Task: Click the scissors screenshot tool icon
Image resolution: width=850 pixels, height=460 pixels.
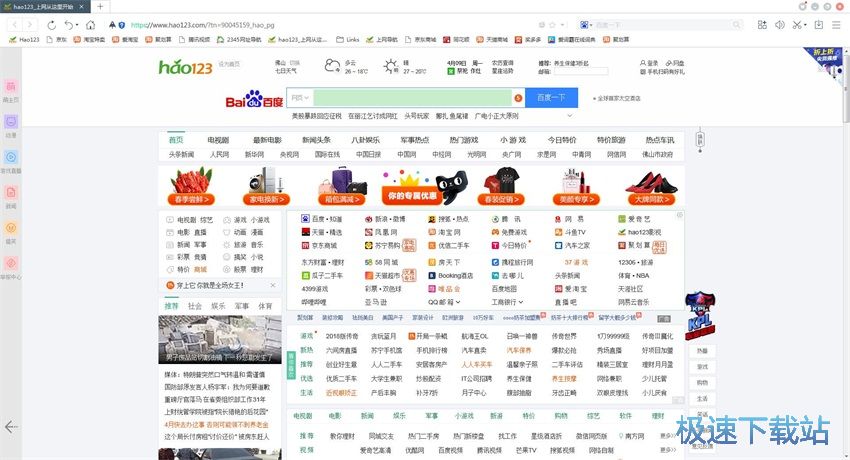Action: (x=796, y=25)
